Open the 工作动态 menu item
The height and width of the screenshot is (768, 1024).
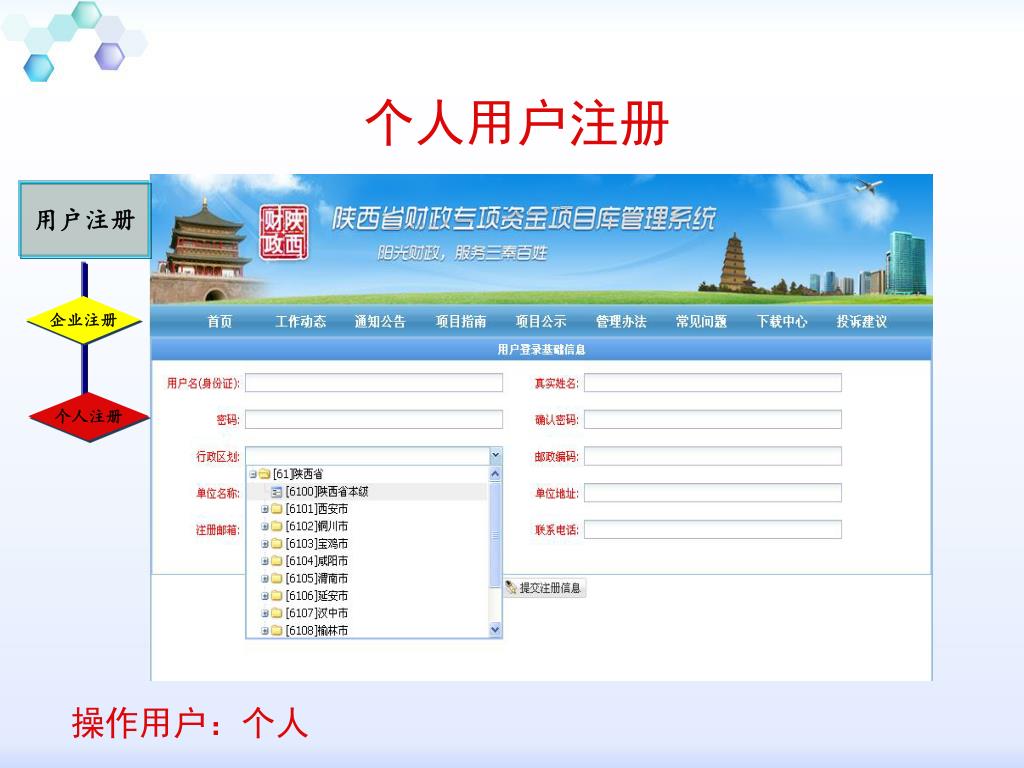pos(300,322)
